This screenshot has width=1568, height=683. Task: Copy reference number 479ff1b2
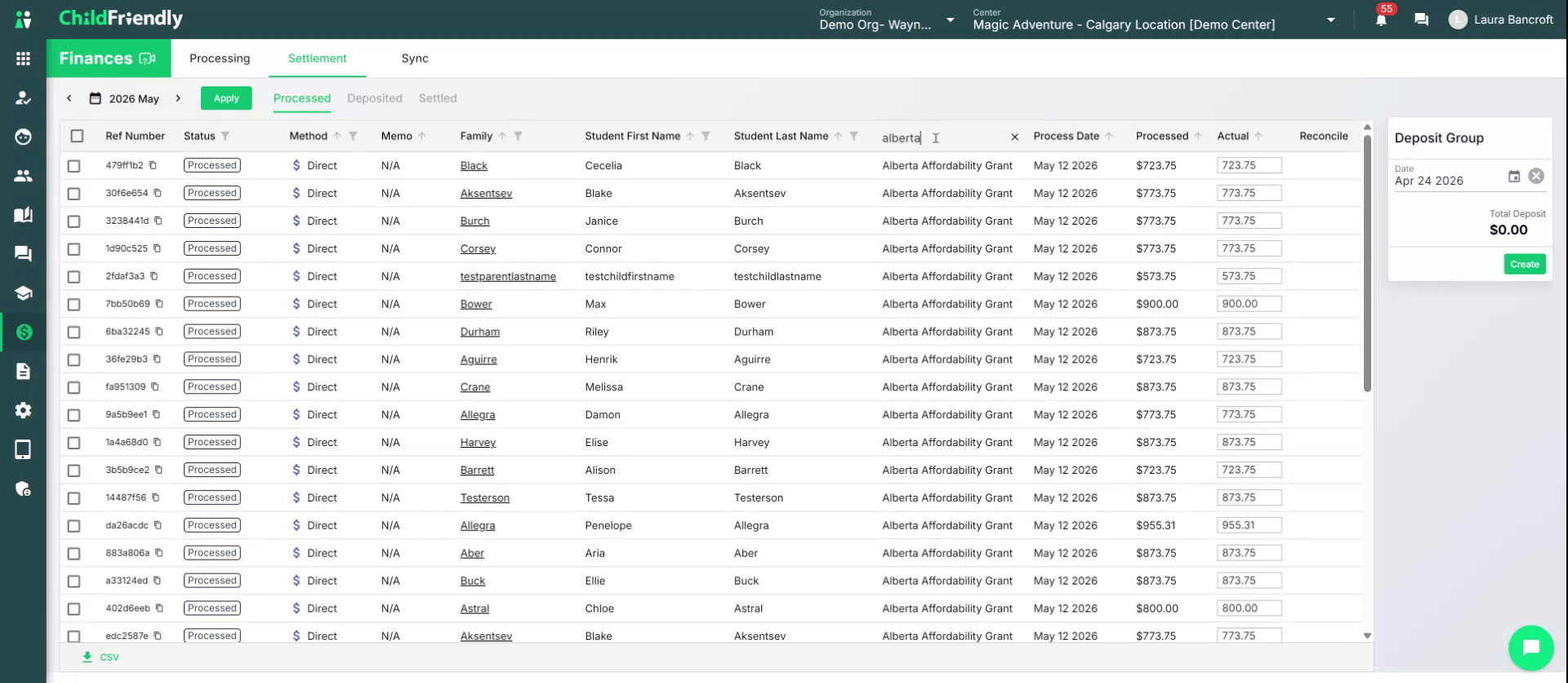click(x=153, y=165)
